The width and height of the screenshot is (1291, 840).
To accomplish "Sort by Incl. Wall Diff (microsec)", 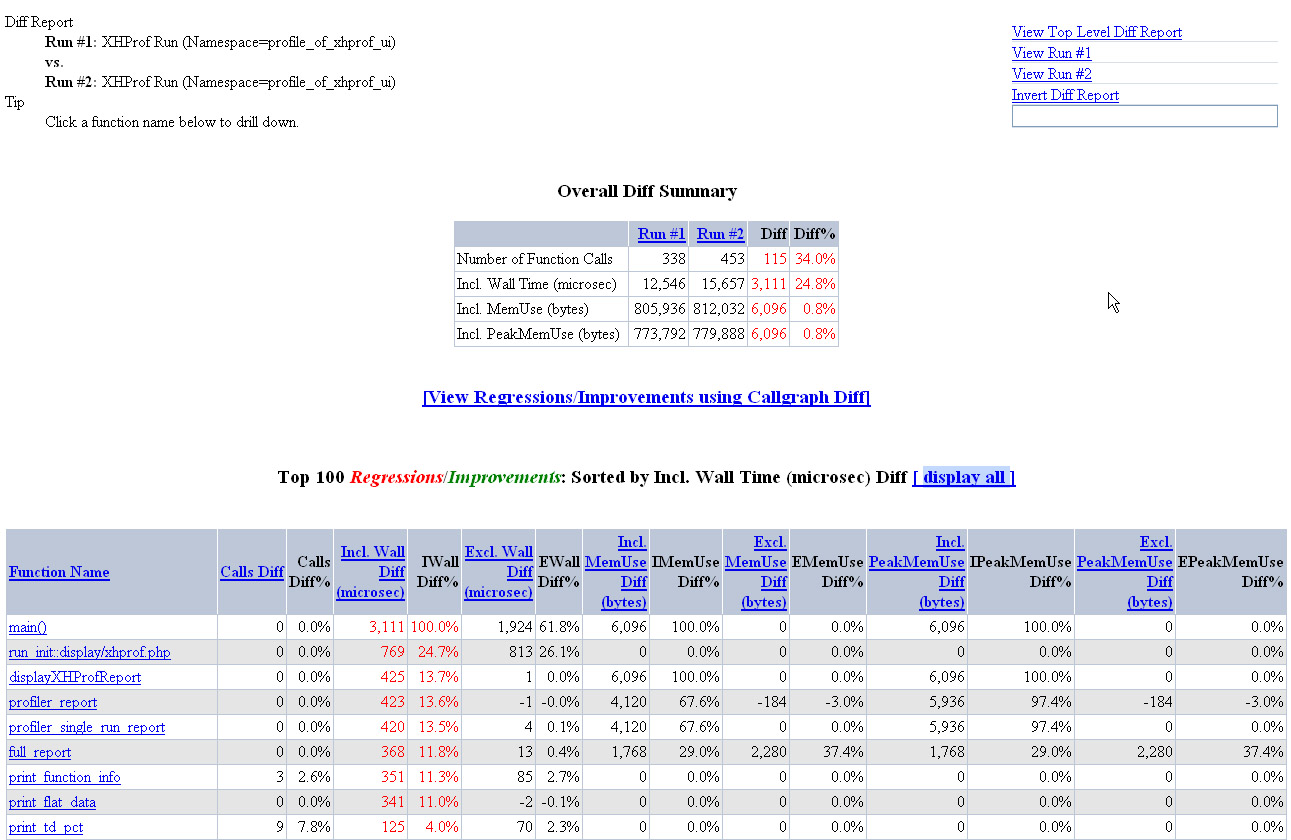I will coord(372,572).
